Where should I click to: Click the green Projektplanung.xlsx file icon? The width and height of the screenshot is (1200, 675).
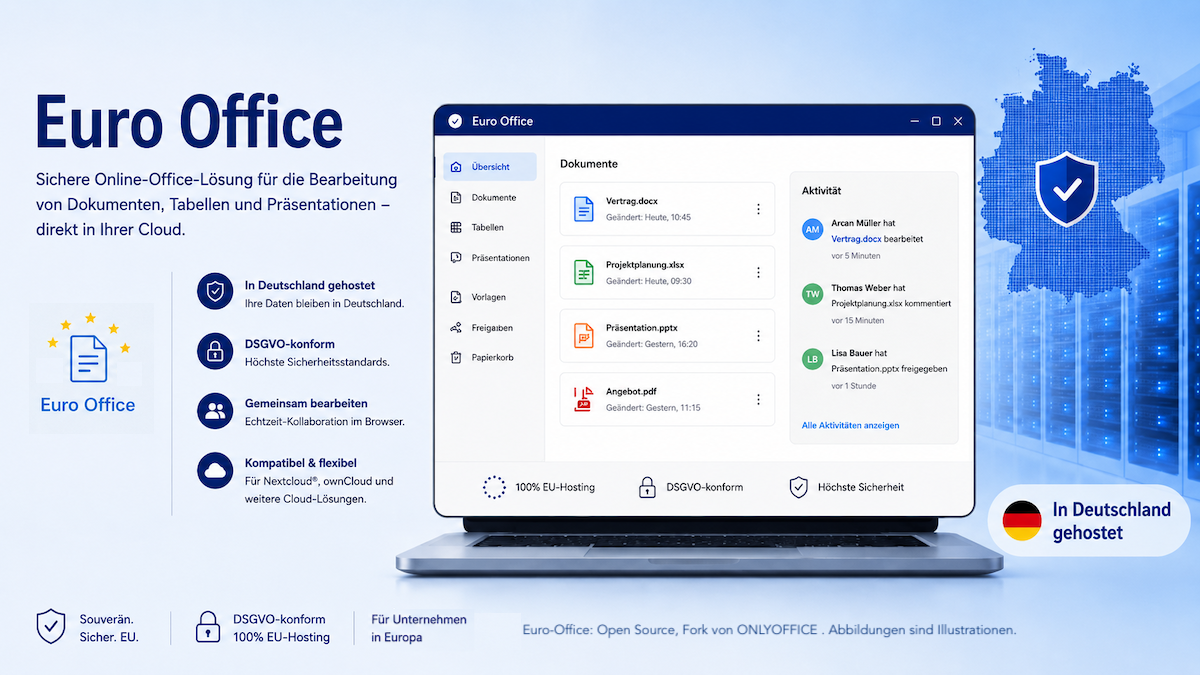pos(583,272)
